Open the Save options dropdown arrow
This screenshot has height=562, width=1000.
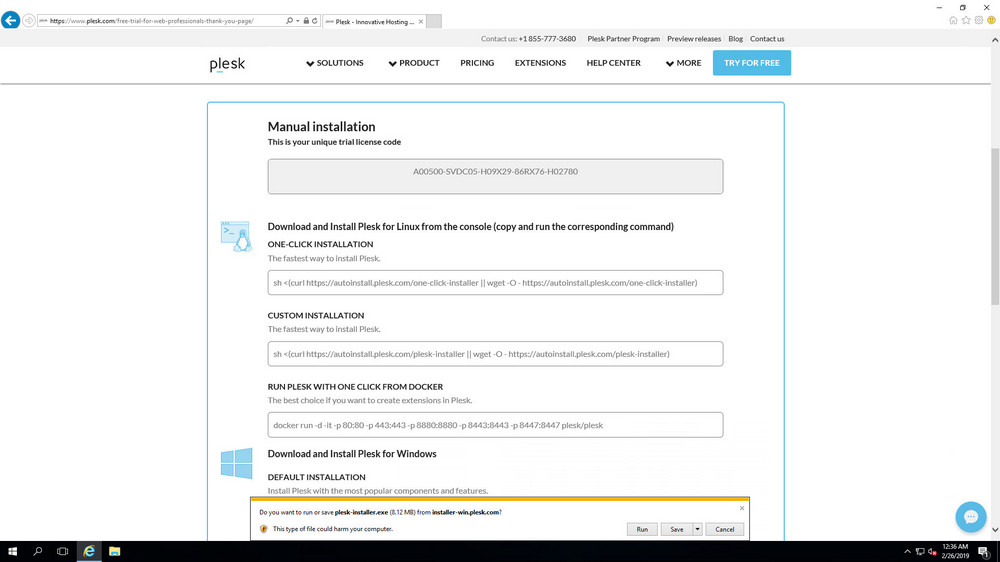pyautogui.click(x=697, y=529)
